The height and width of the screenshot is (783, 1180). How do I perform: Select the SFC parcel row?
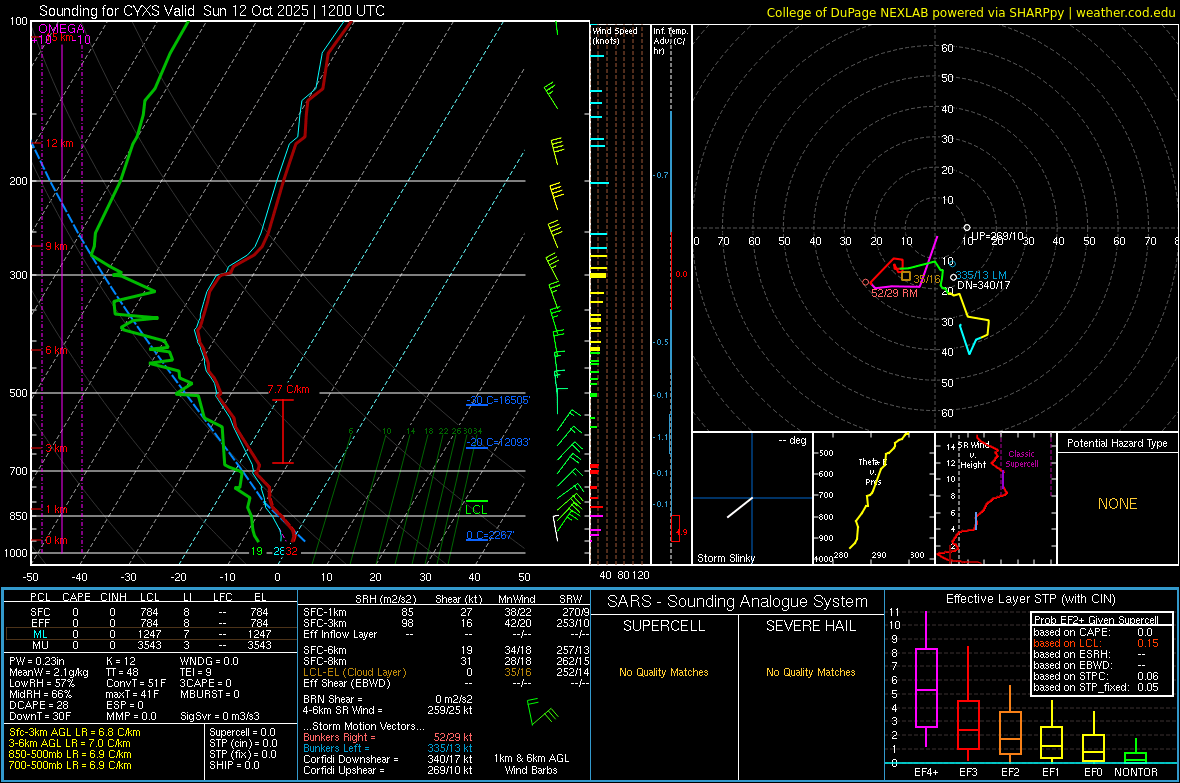tap(151, 612)
